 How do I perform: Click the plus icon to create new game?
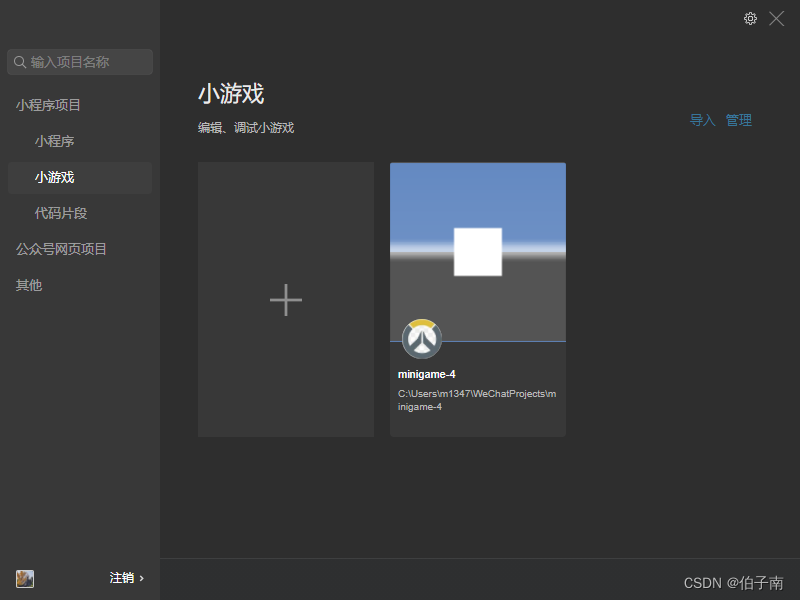pyautogui.click(x=285, y=299)
